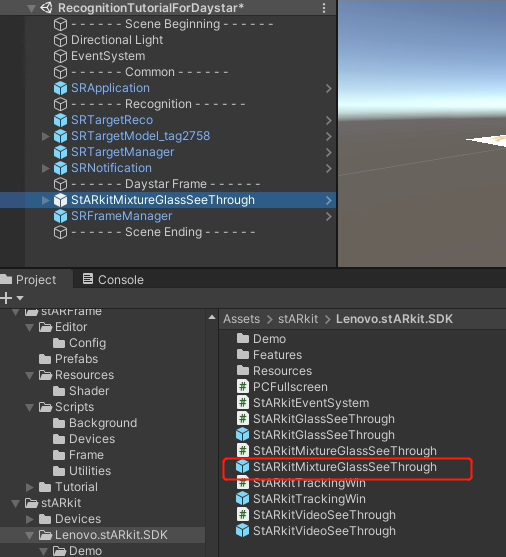Viewport: 506px width, 557px height.
Task: Click the PCFullscreen script icon
Action: [x=243, y=386]
